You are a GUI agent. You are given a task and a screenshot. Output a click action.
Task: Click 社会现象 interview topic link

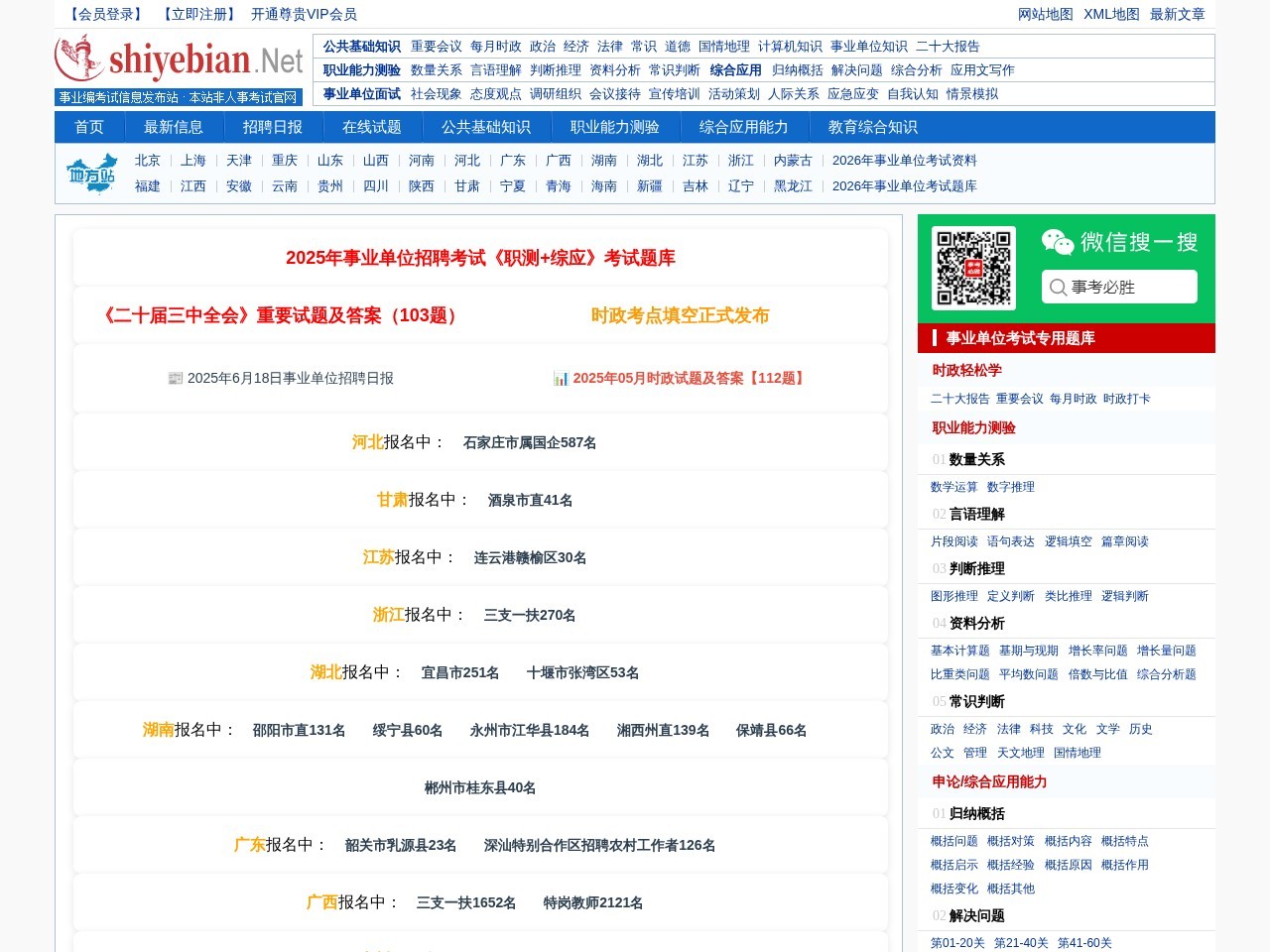[437, 94]
